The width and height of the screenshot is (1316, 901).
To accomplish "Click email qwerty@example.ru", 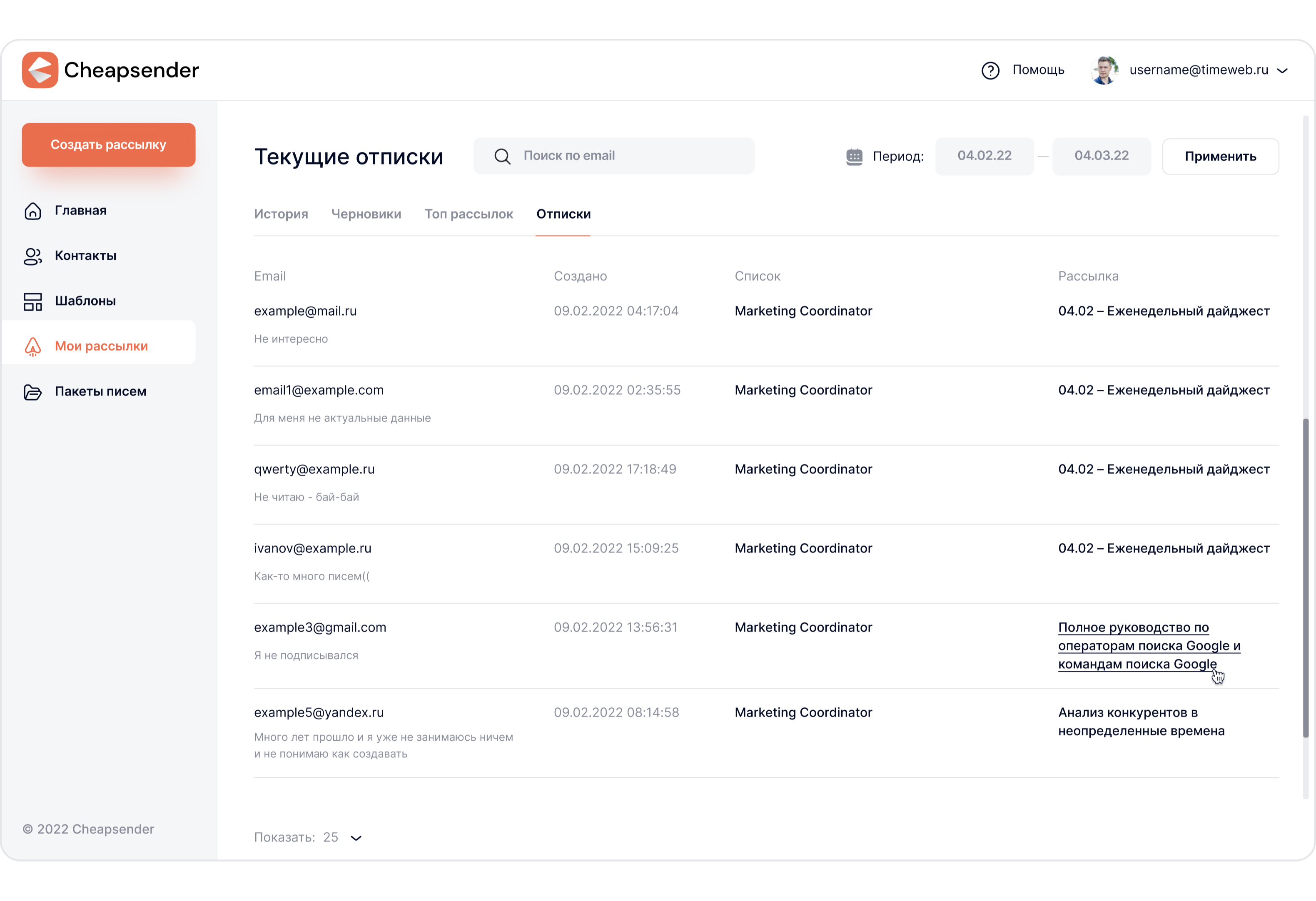I will coord(314,470).
